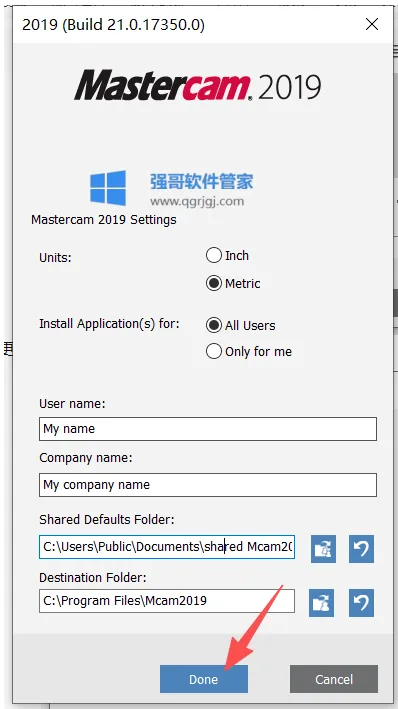Click the Mastercam 2019 Settings heading text

[x=104, y=220]
